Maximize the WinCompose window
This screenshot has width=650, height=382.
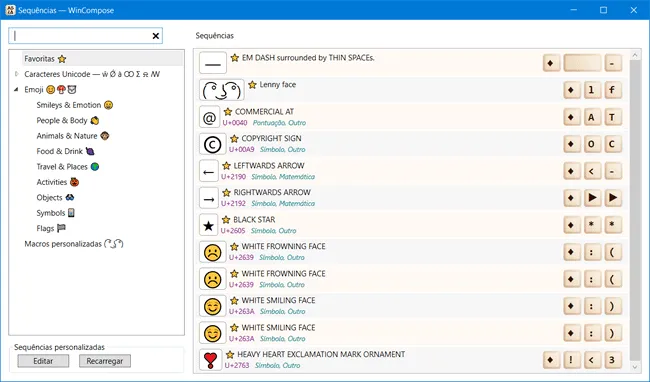(604, 10)
